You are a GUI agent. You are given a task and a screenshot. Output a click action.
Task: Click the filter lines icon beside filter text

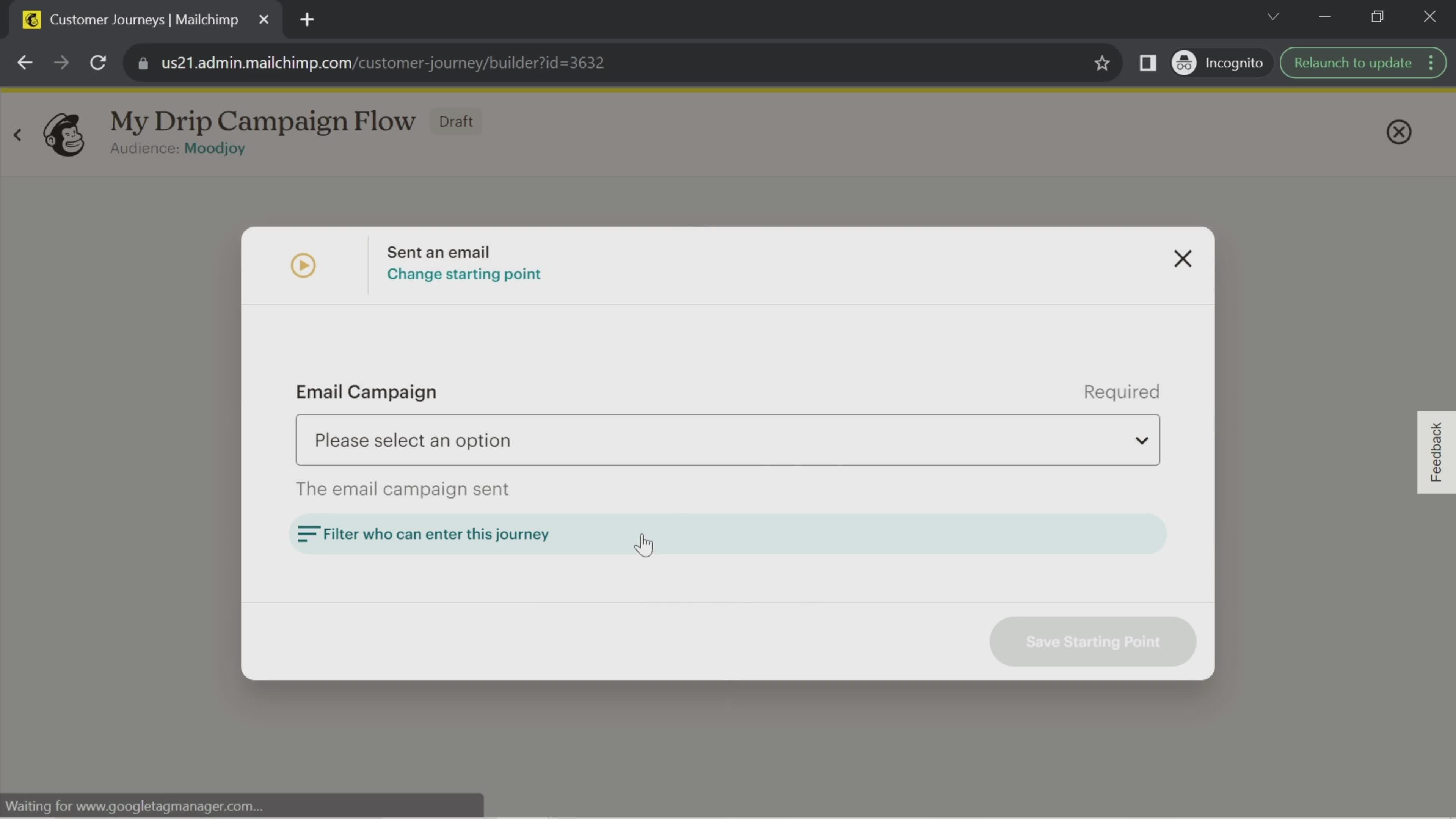point(308,533)
